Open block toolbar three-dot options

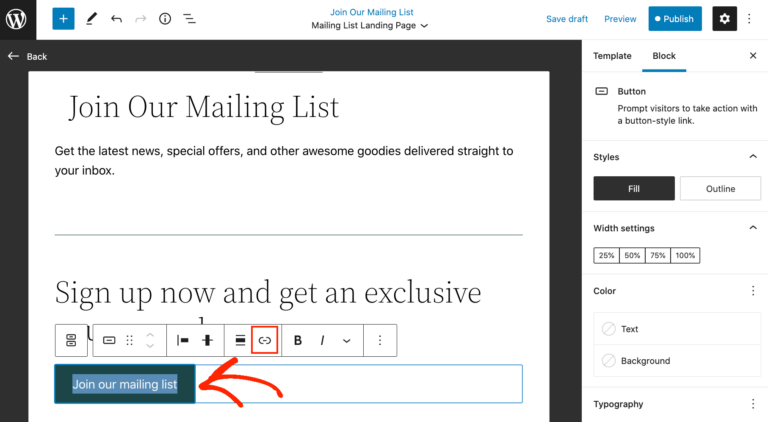[x=380, y=340]
